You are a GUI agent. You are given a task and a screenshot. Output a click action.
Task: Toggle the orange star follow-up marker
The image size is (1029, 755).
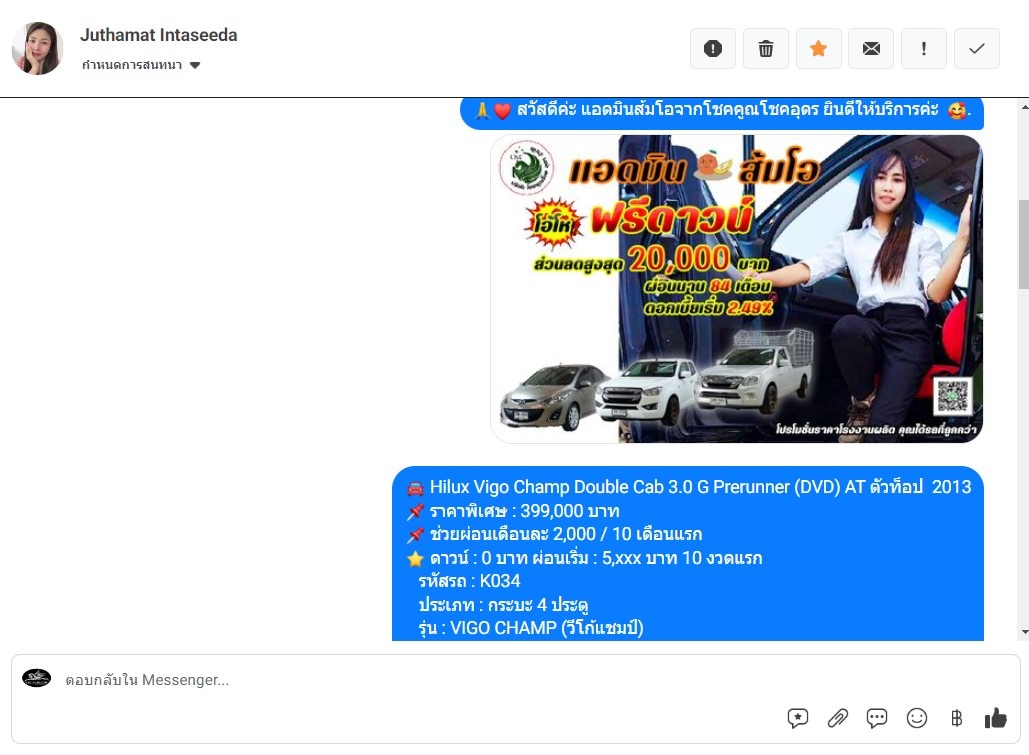pyautogui.click(x=818, y=49)
